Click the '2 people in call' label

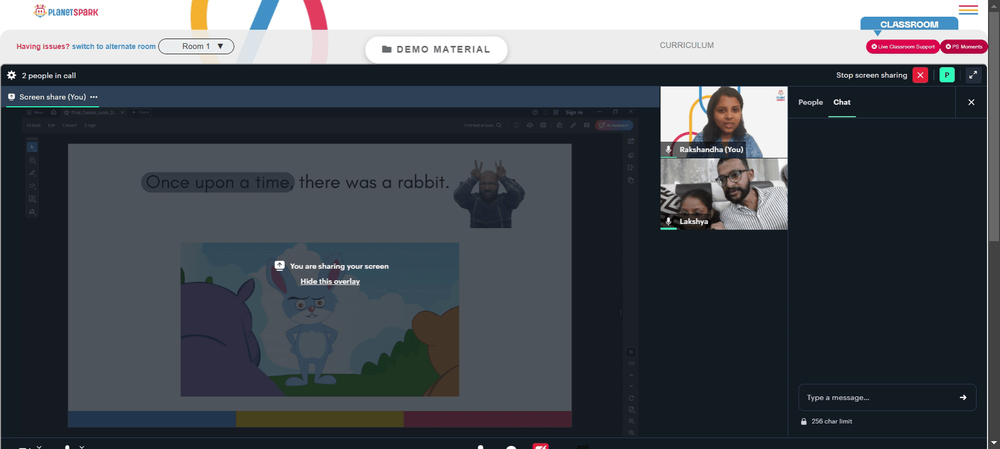point(49,75)
